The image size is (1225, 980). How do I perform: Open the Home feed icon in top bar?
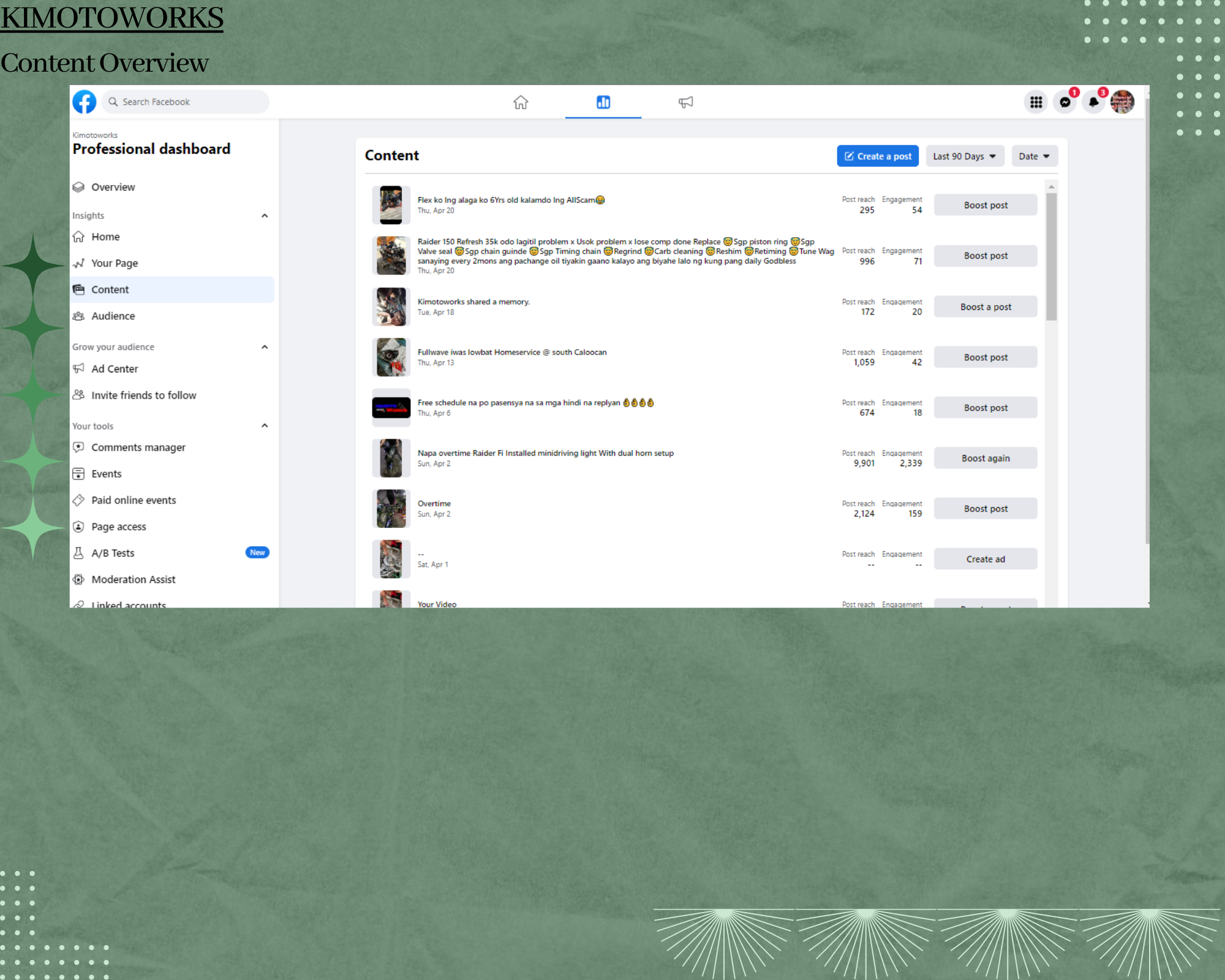[521, 102]
